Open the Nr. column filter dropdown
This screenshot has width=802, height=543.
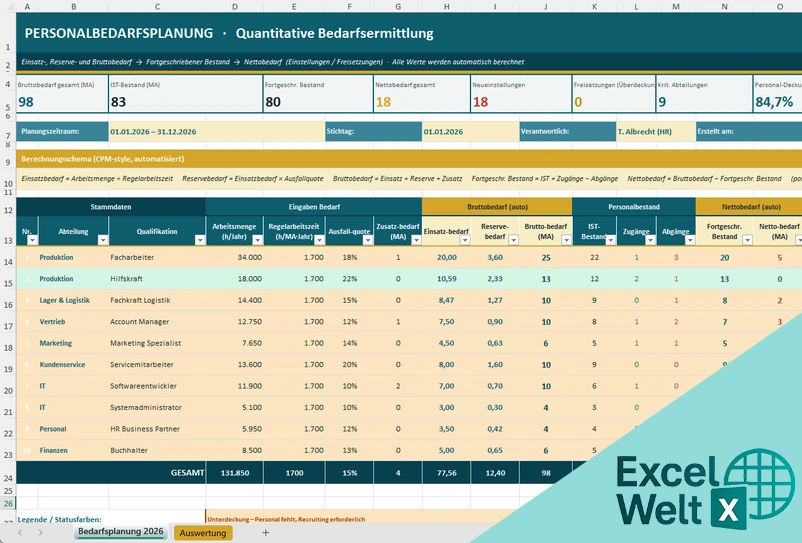coord(32,240)
